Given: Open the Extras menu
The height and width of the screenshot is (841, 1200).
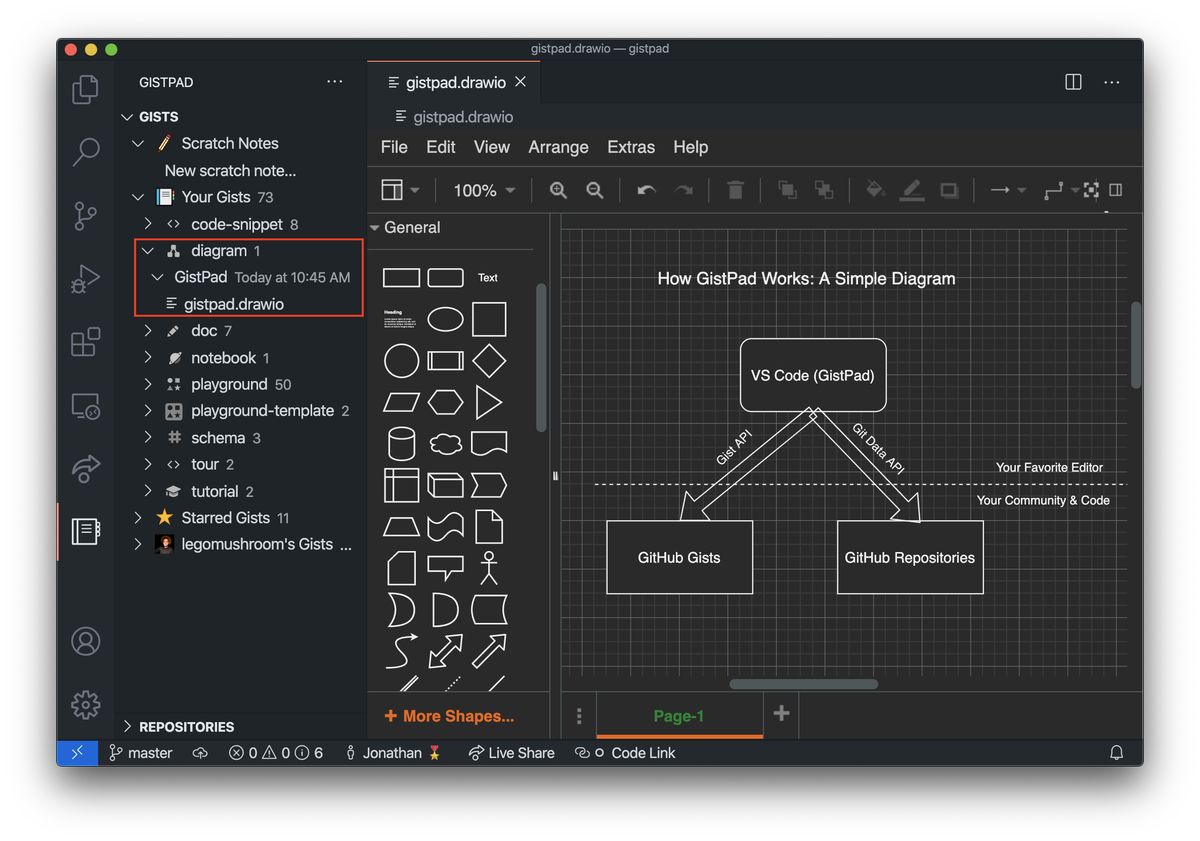Looking at the screenshot, I should pyautogui.click(x=631, y=147).
